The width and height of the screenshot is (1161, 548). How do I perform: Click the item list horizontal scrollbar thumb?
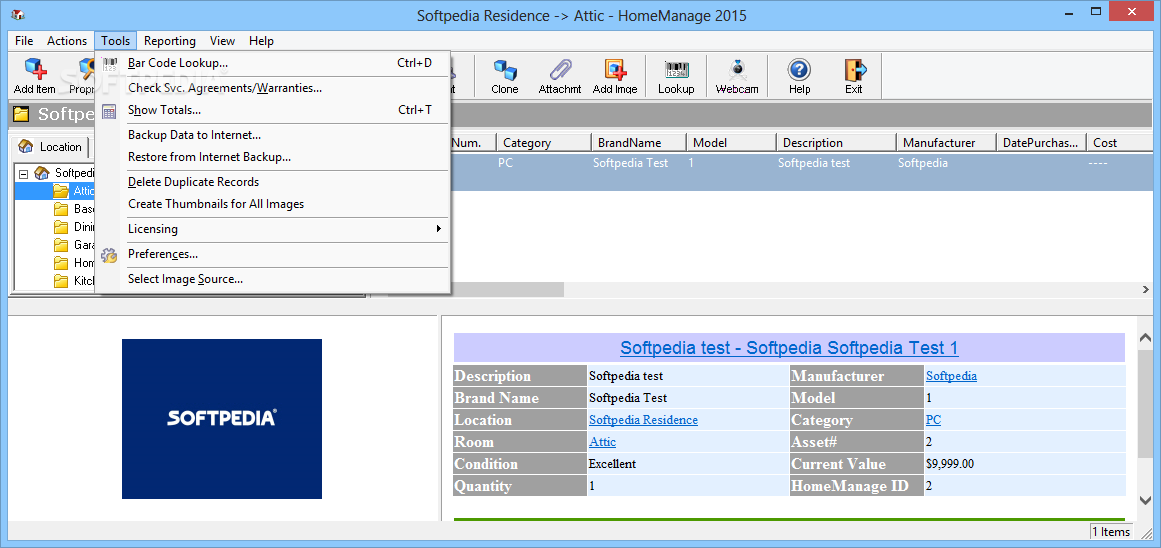click(x=508, y=289)
